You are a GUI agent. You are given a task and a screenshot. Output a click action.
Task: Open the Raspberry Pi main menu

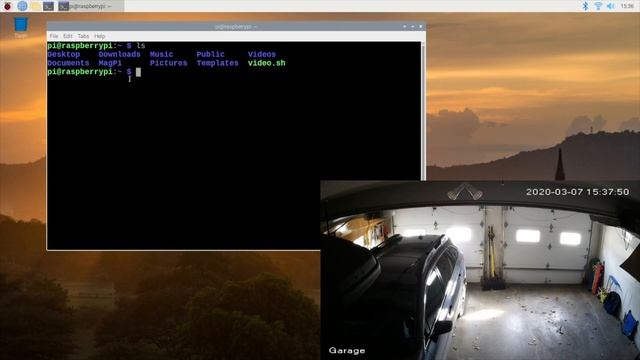[7, 6]
